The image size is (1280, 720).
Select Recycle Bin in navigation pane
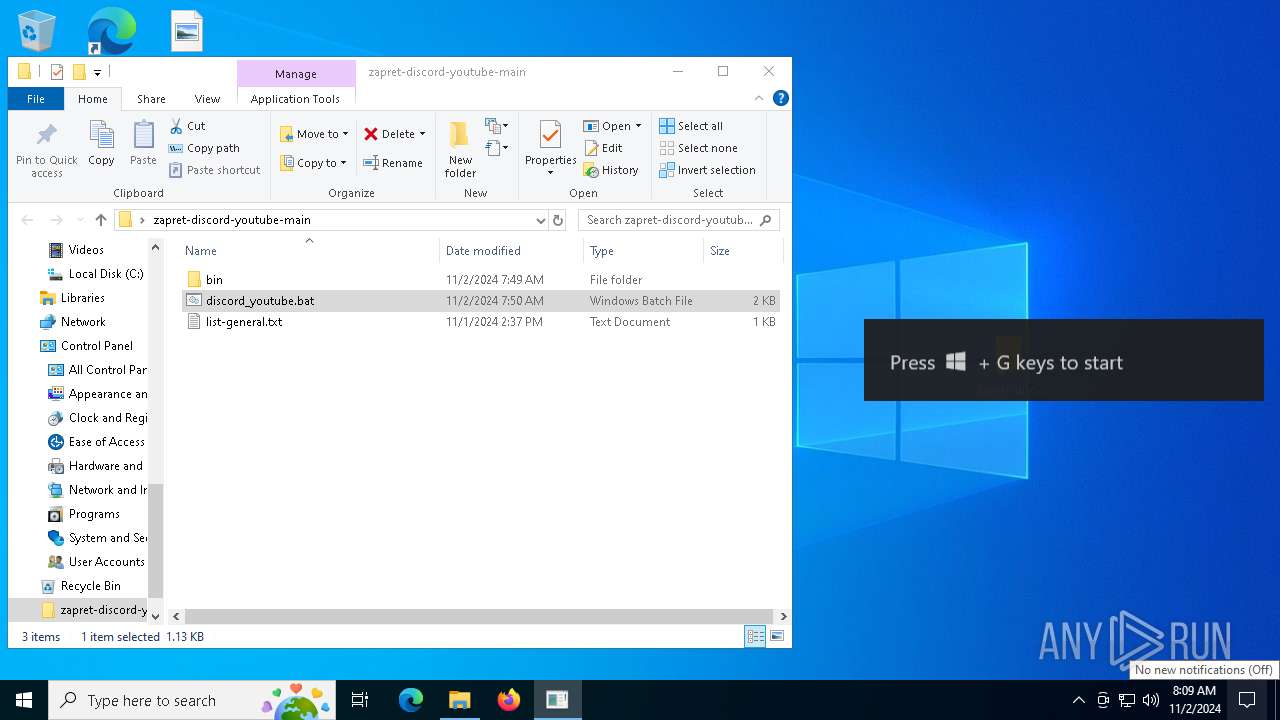tap(80, 586)
